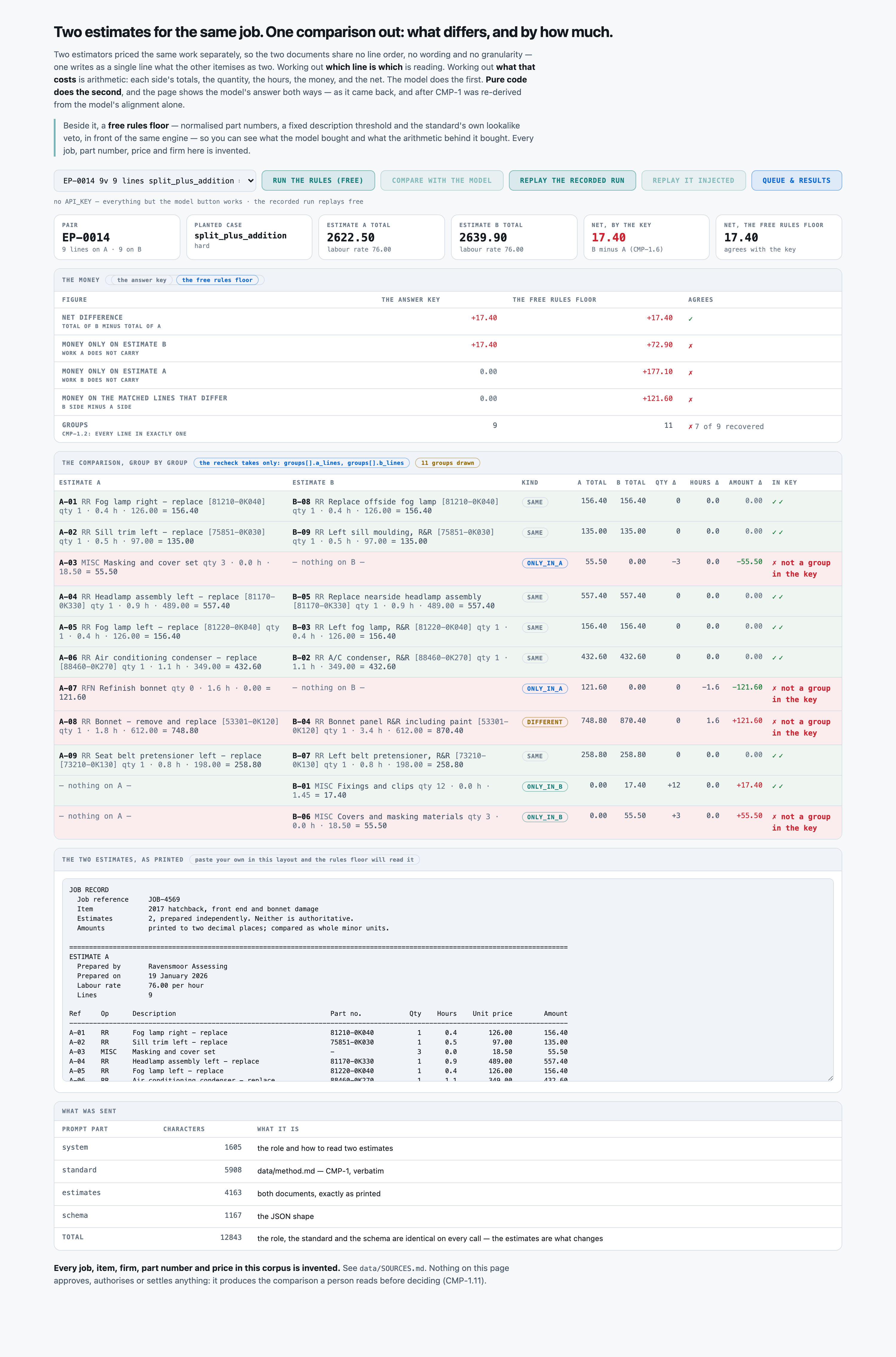This screenshot has width=896, height=1357.
Task: Click REPLAY IT INJECTED button
Action: [x=693, y=181]
